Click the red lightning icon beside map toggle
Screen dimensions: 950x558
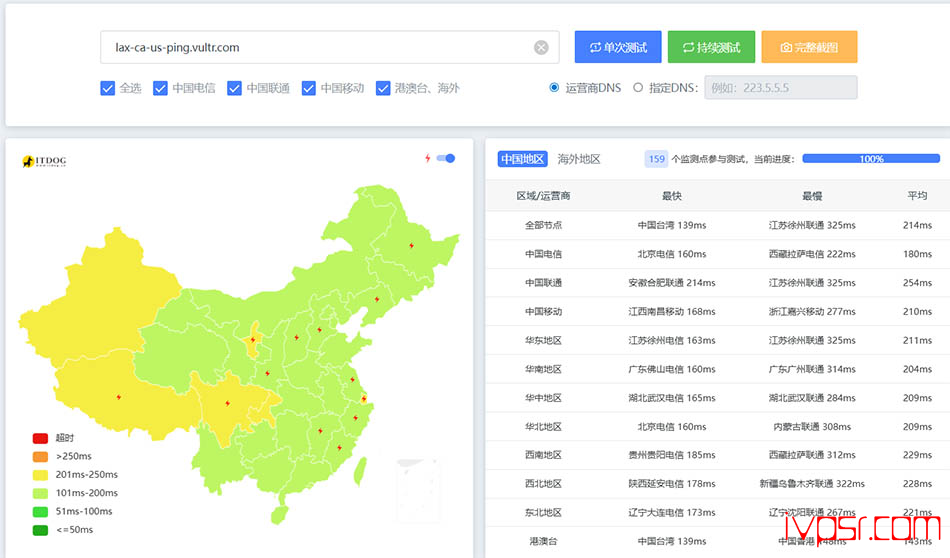coord(428,158)
